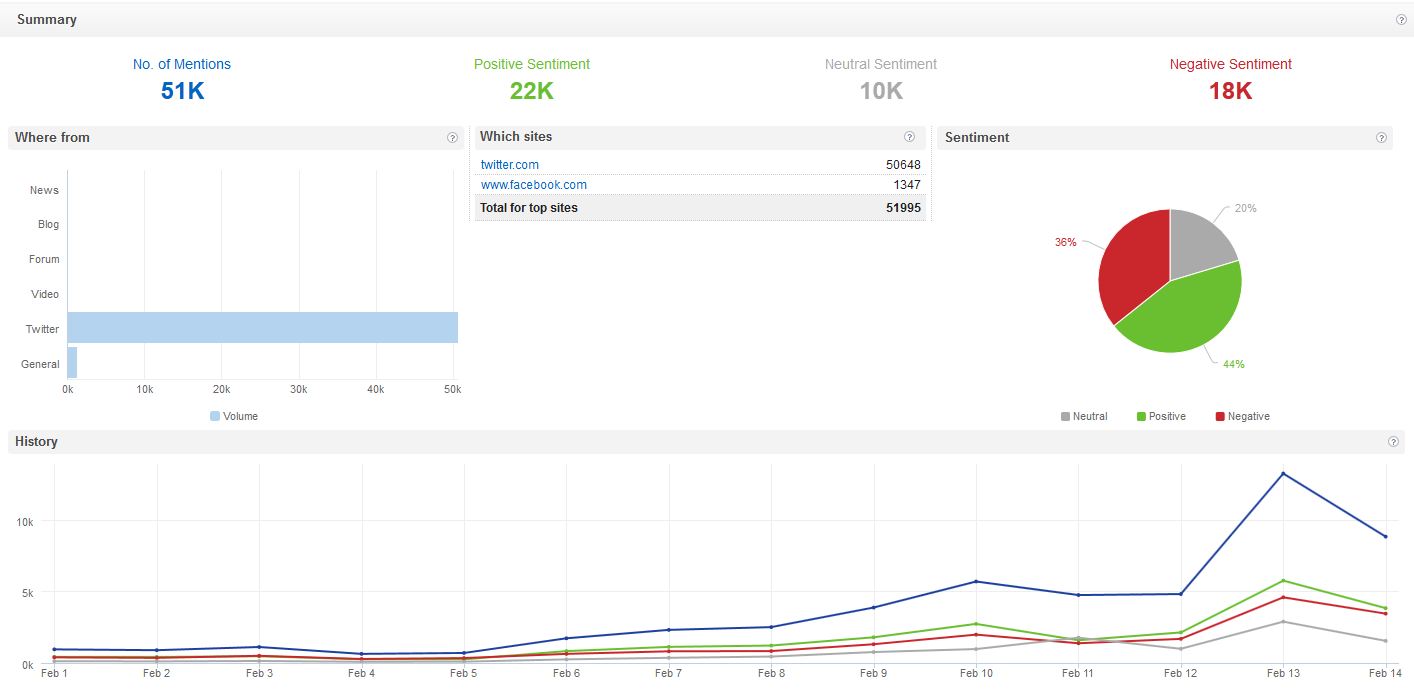
Task: Click the General bar in Where from chart
Action: pos(72,363)
